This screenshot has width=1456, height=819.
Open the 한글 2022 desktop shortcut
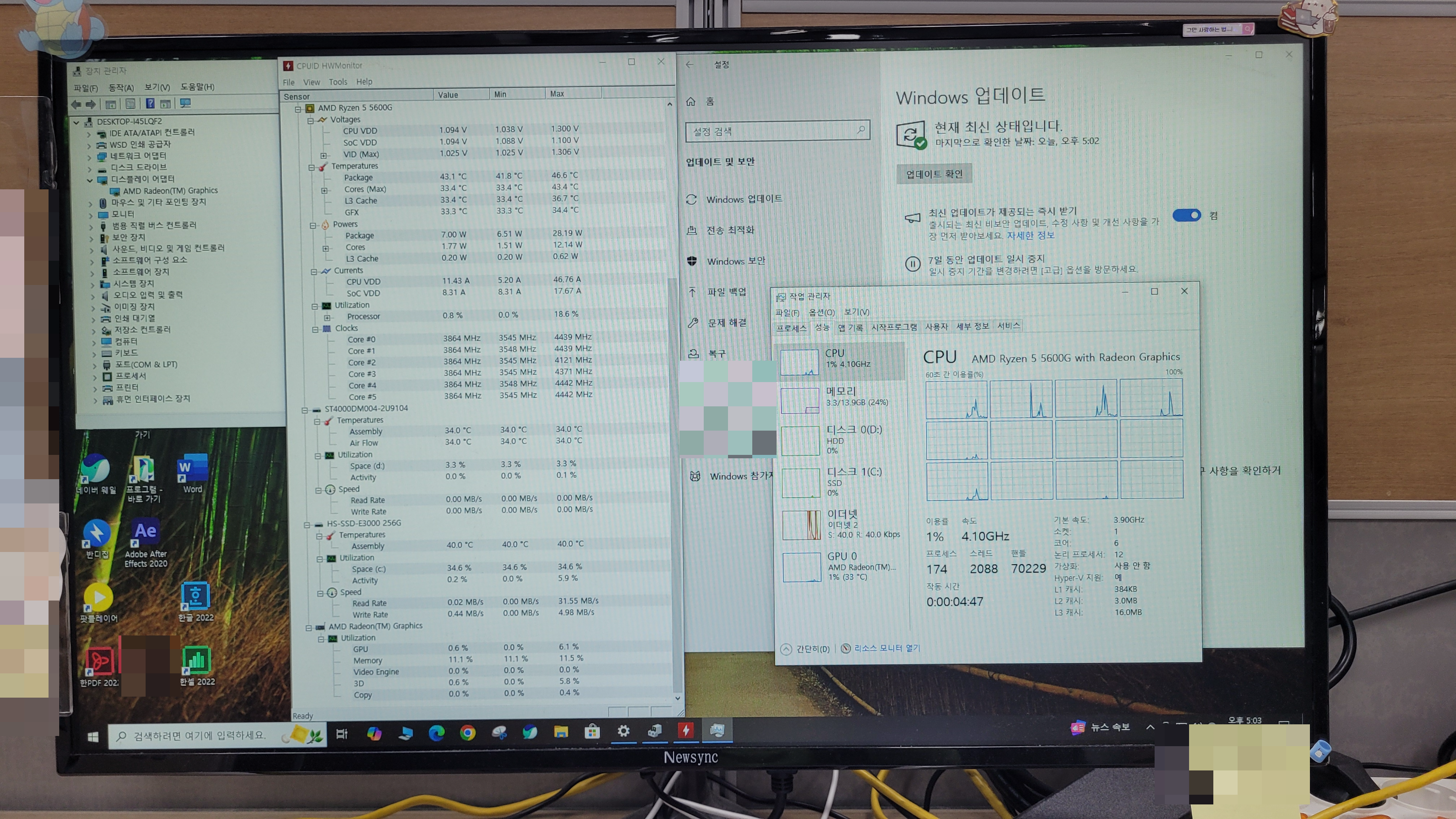196,602
